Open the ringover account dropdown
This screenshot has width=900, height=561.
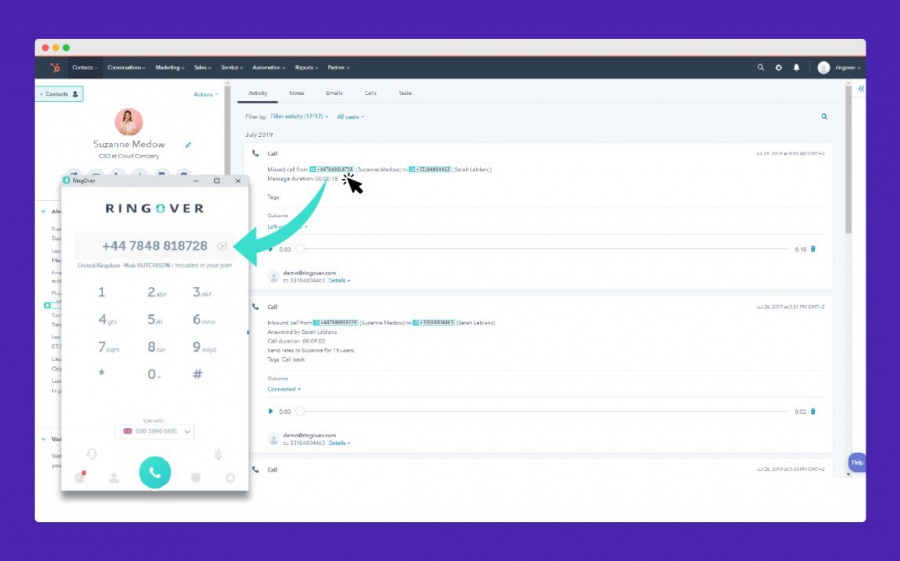point(848,68)
